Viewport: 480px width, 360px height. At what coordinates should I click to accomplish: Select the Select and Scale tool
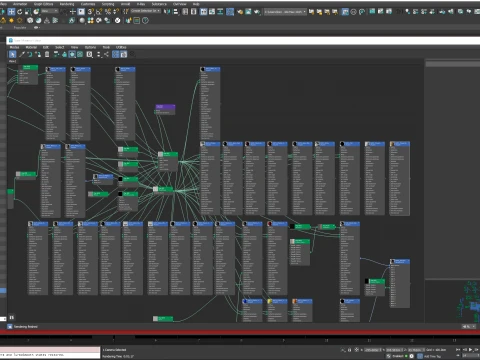pos(28,12)
